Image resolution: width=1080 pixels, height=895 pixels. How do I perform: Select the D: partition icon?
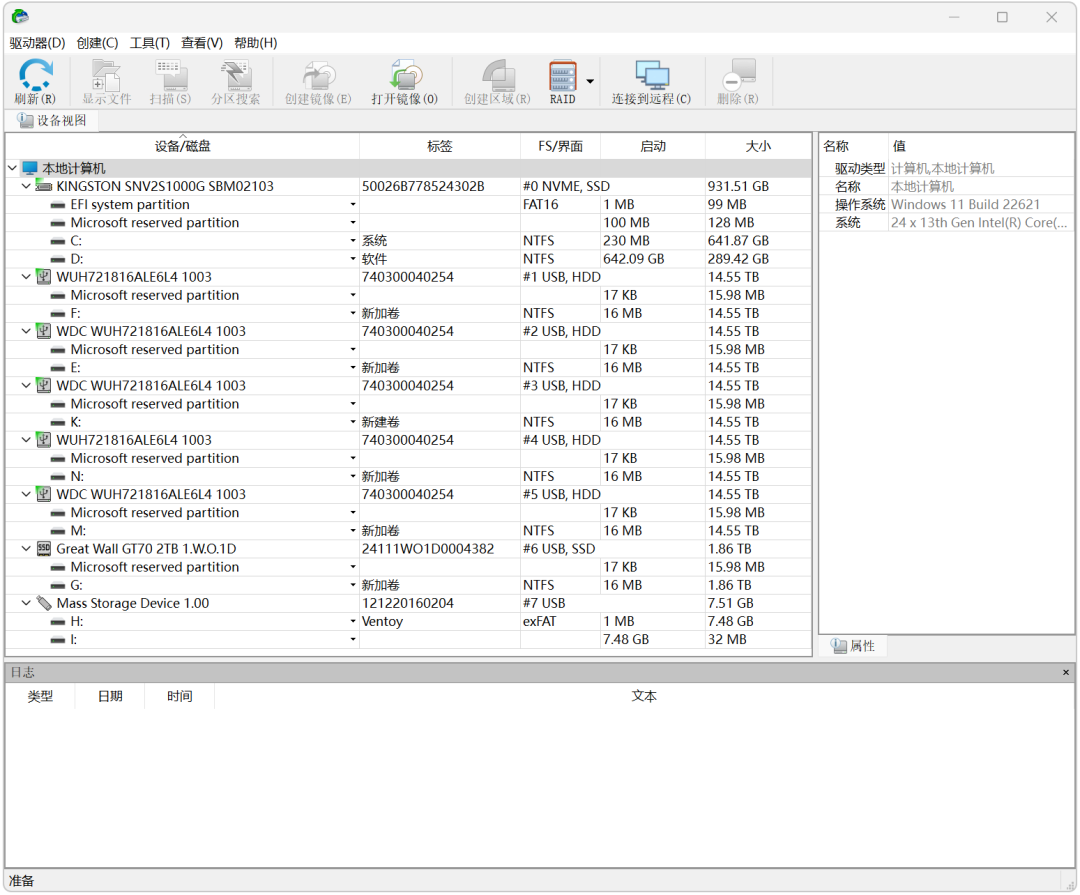(59, 259)
